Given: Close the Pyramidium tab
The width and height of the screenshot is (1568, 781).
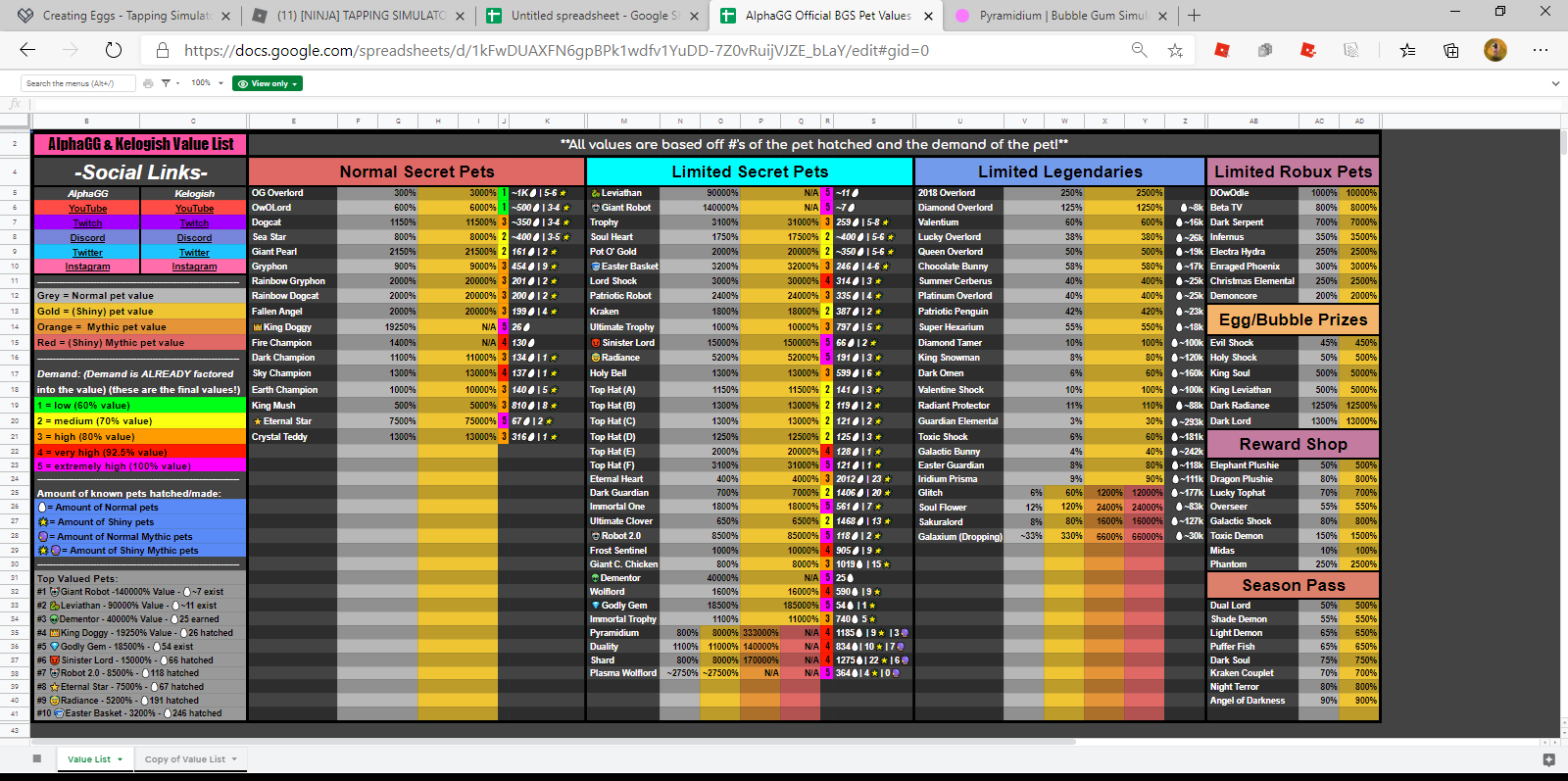Looking at the screenshot, I should pyautogui.click(x=1162, y=16).
